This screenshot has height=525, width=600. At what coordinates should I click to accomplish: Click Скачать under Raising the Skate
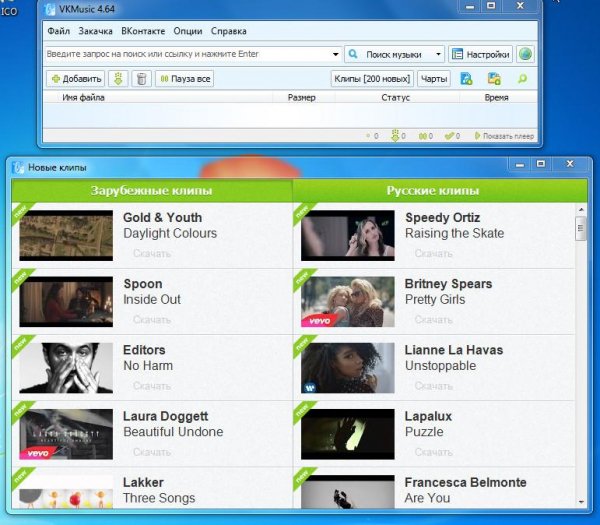(434, 253)
